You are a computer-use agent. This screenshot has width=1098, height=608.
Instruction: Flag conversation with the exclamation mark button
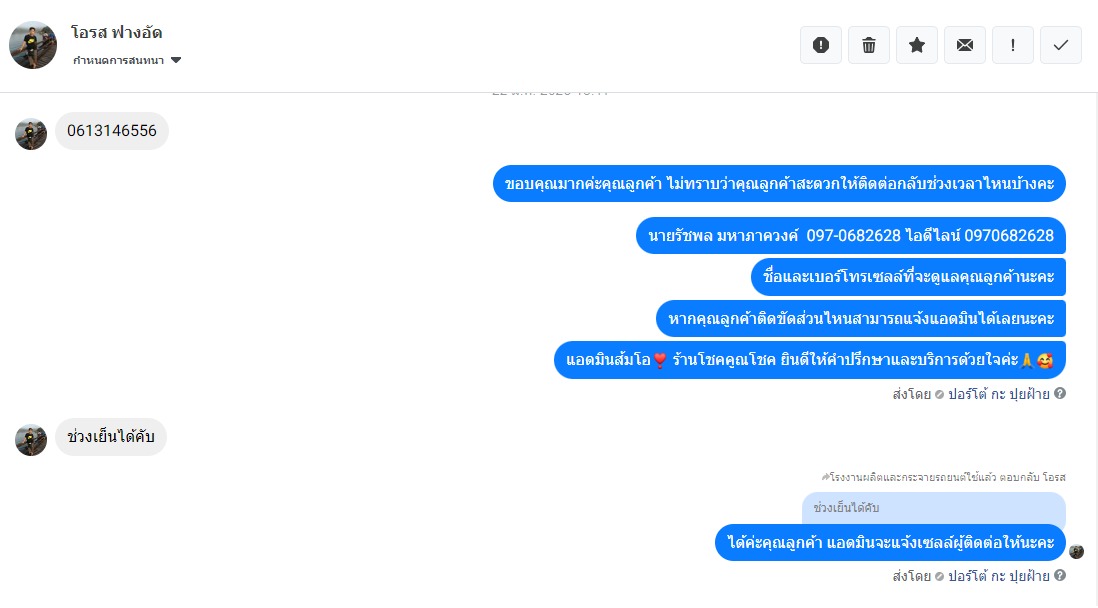tap(1013, 46)
